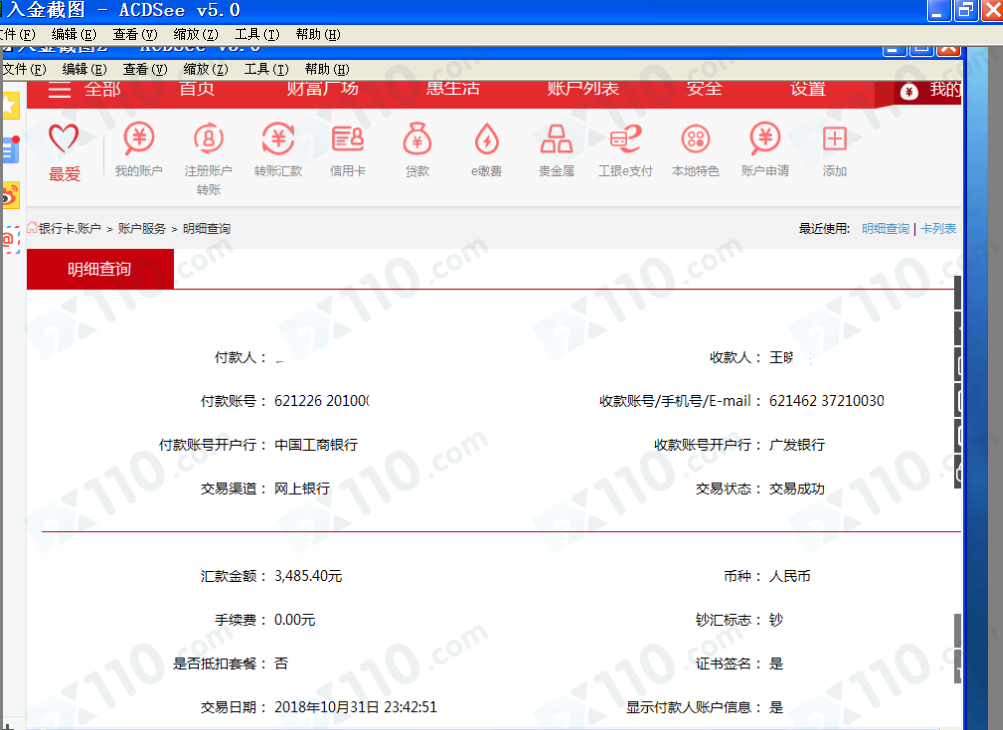Click the yen coin icon beside 我的
The width and height of the screenshot is (1003, 730).
[909, 91]
